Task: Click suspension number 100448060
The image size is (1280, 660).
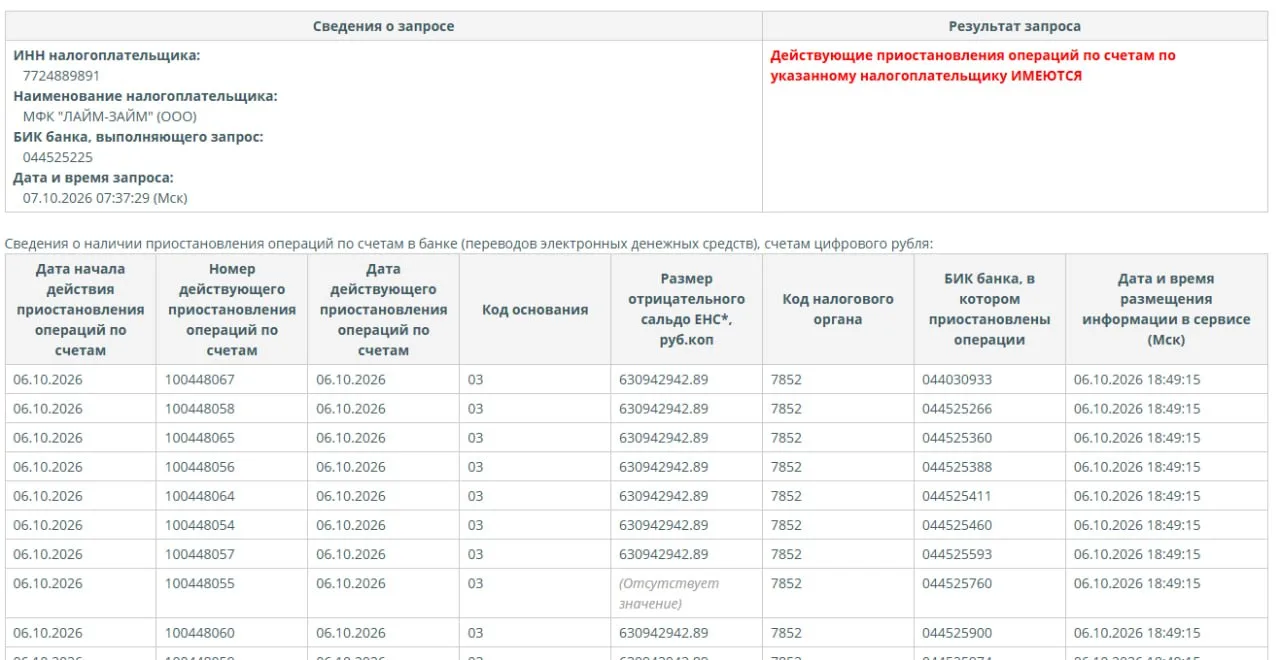Action: coord(200,632)
